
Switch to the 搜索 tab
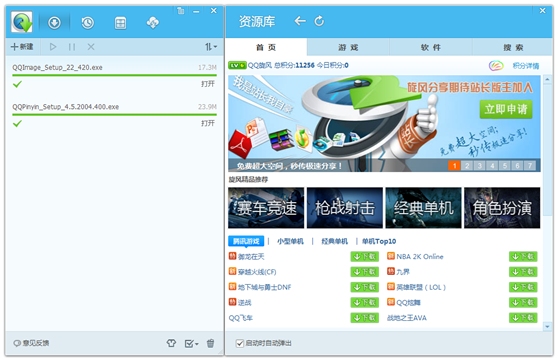coord(513,47)
